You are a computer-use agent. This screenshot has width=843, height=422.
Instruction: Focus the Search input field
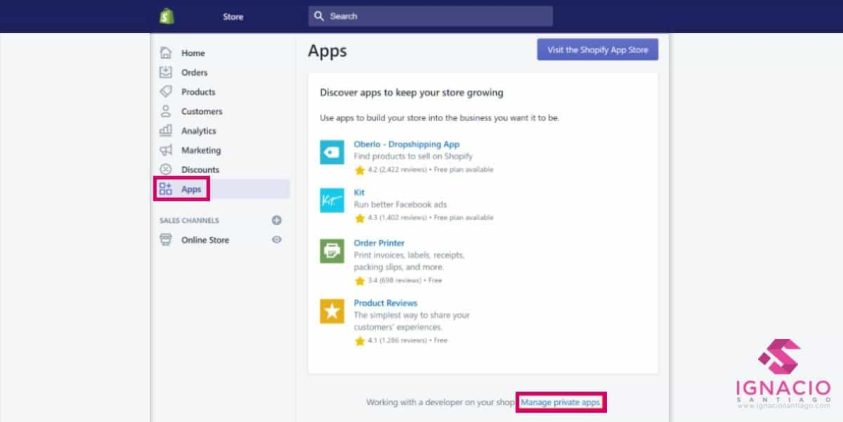(431, 16)
